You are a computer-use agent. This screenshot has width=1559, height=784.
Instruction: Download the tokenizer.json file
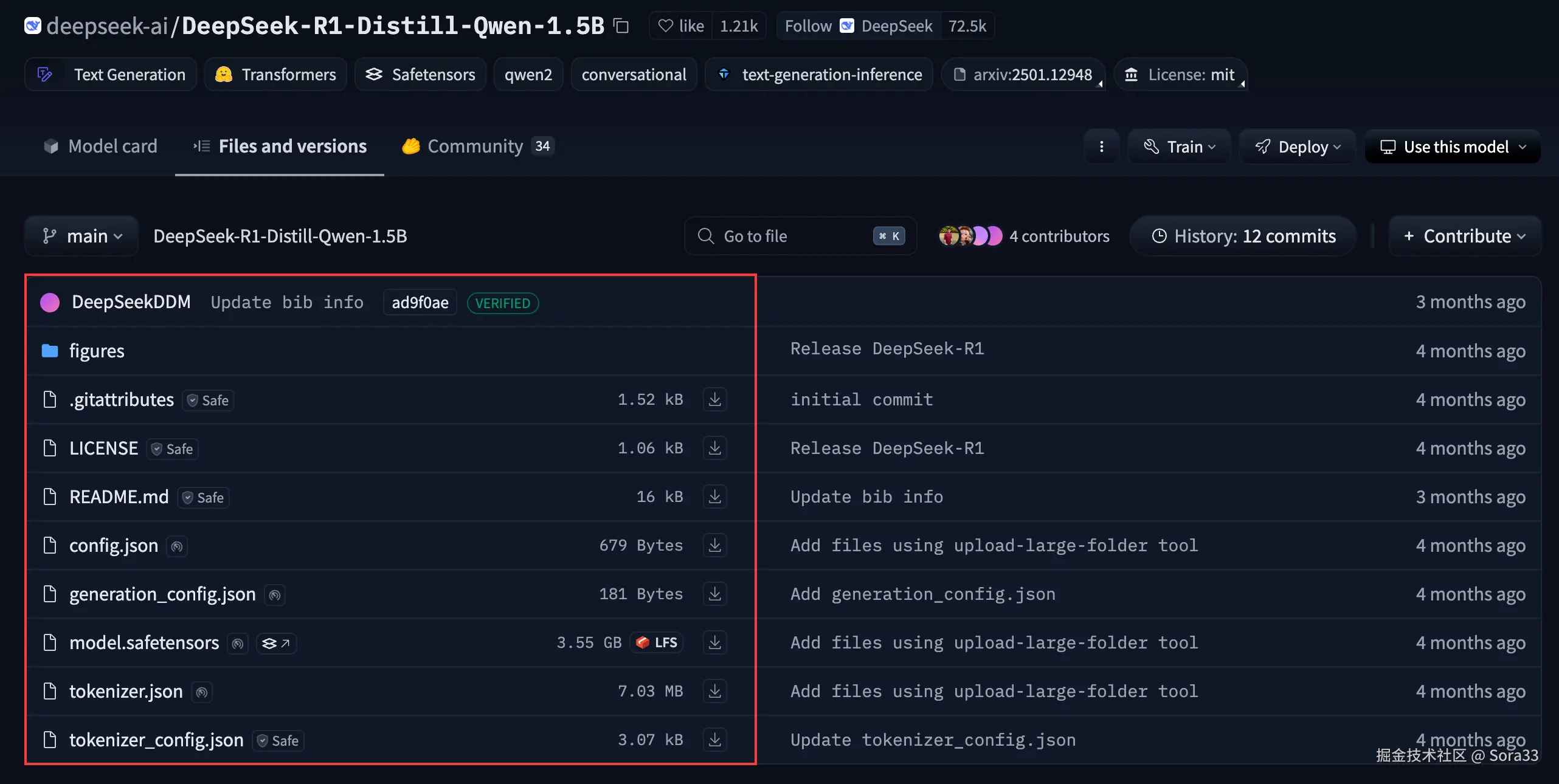(715, 692)
